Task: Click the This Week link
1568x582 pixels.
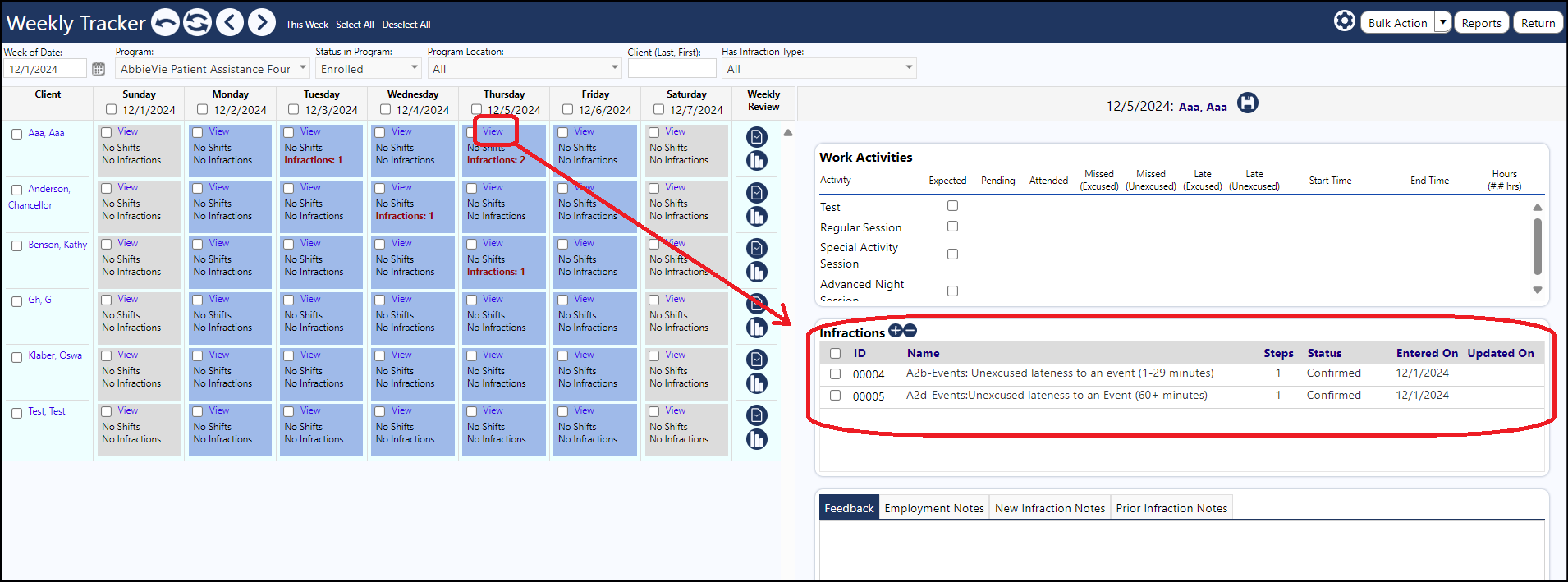Action: click(307, 25)
